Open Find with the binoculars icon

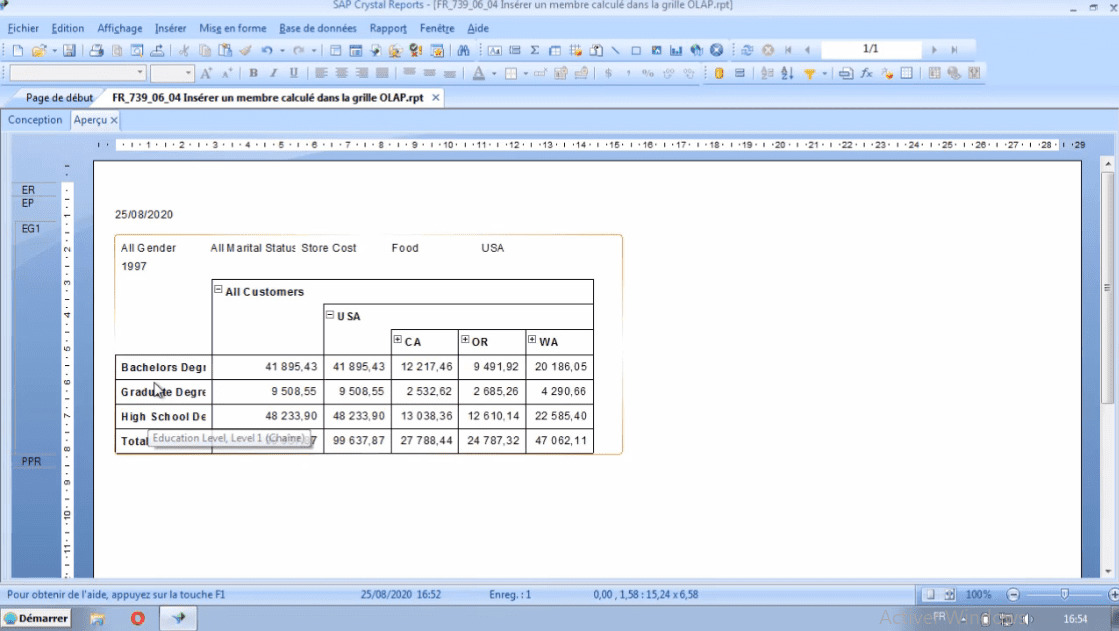click(x=463, y=50)
